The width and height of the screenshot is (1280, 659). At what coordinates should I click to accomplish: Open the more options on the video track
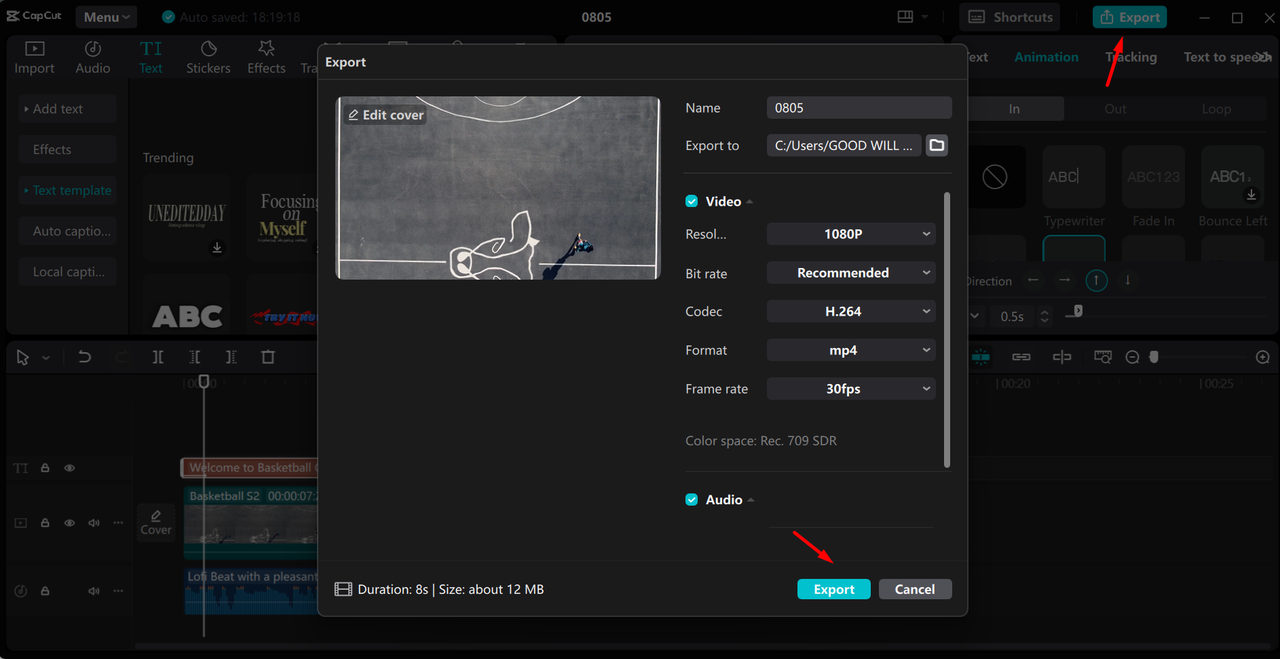tap(118, 523)
